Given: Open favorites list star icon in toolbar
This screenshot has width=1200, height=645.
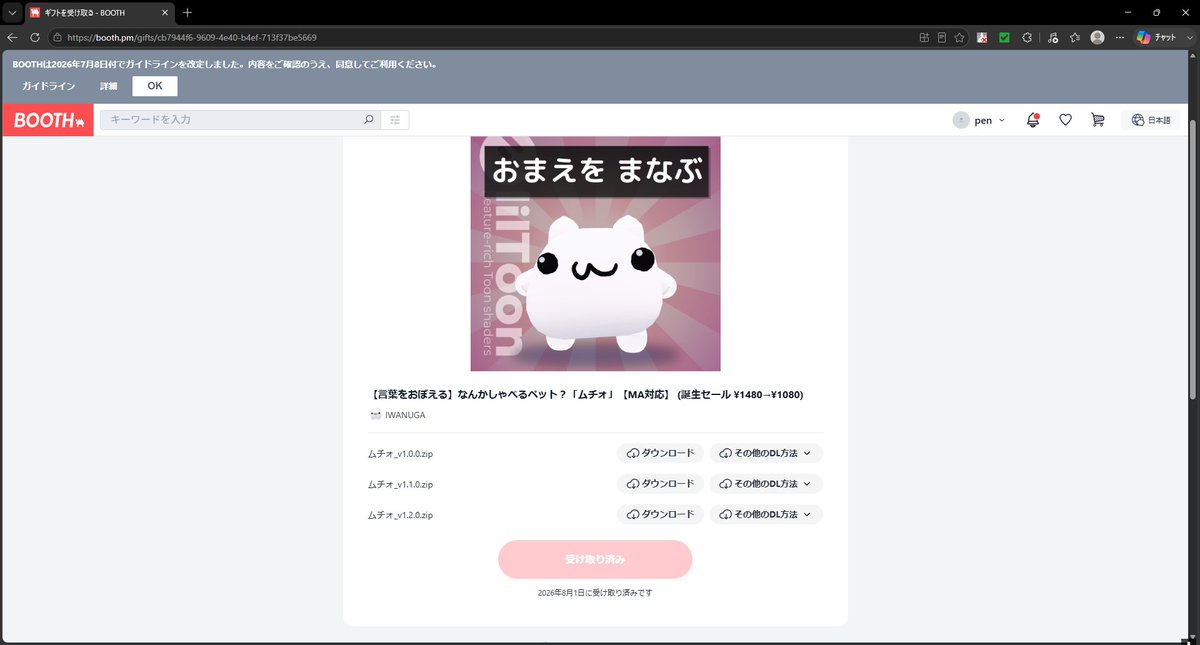Looking at the screenshot, I should [x=1075, y=37].
